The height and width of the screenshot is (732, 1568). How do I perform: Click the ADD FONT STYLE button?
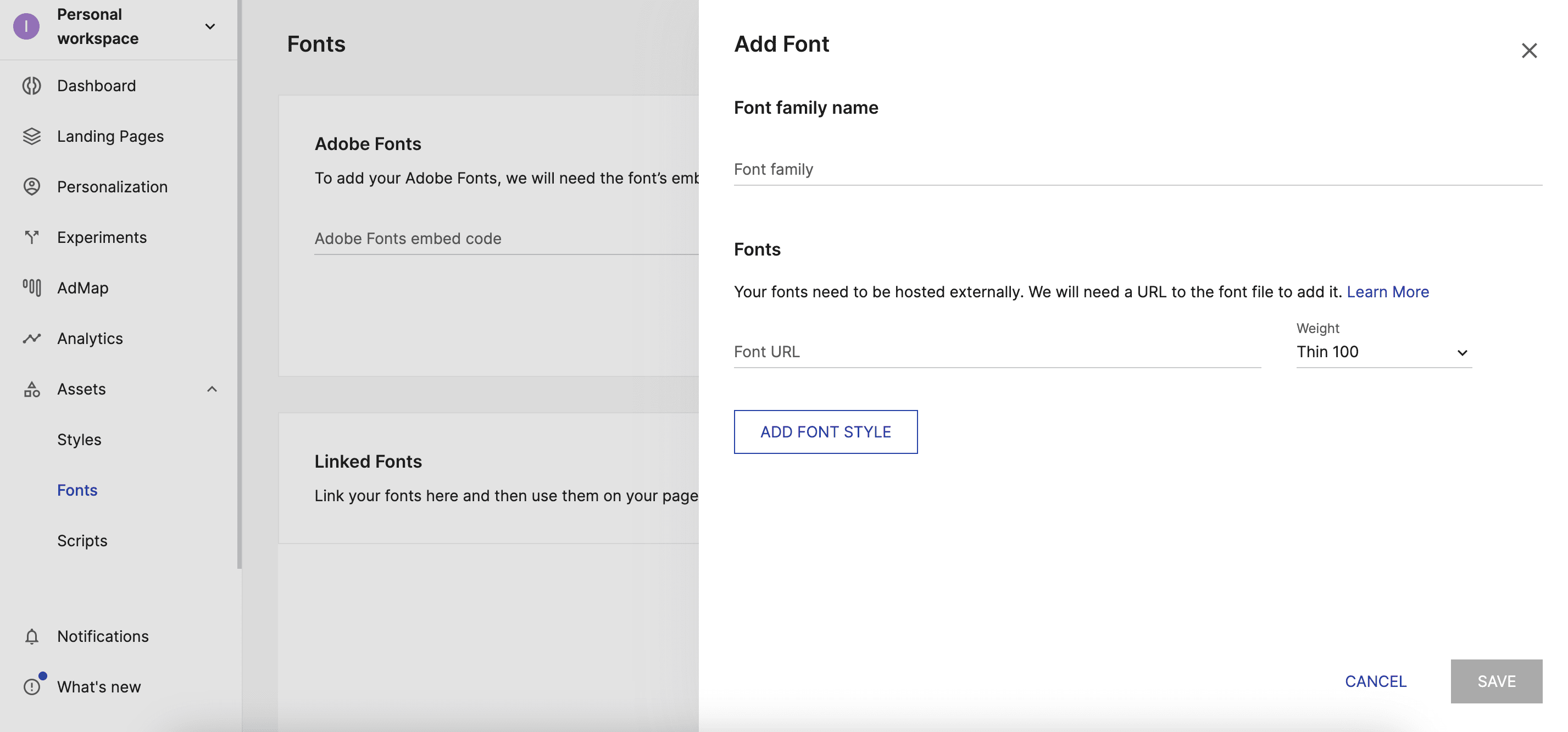[x=825, y=432]
